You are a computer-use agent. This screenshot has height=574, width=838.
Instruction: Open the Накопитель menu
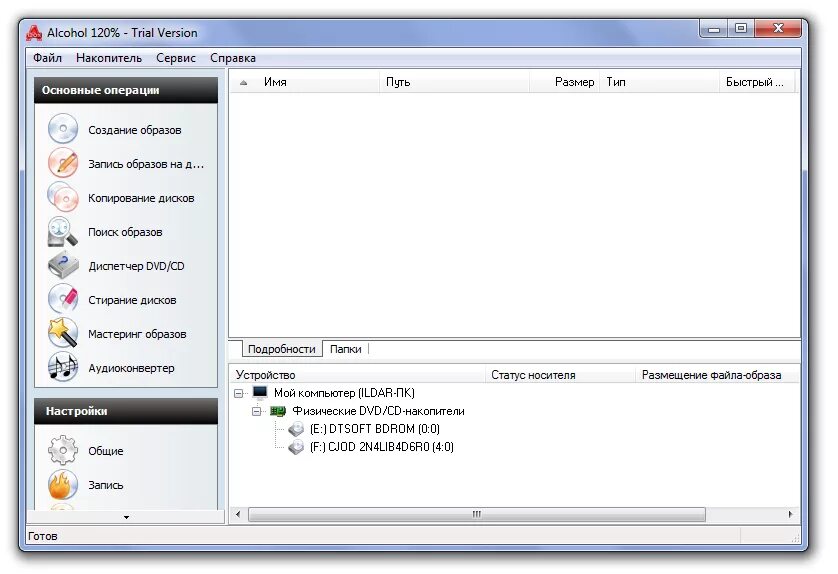coord(109,58)
